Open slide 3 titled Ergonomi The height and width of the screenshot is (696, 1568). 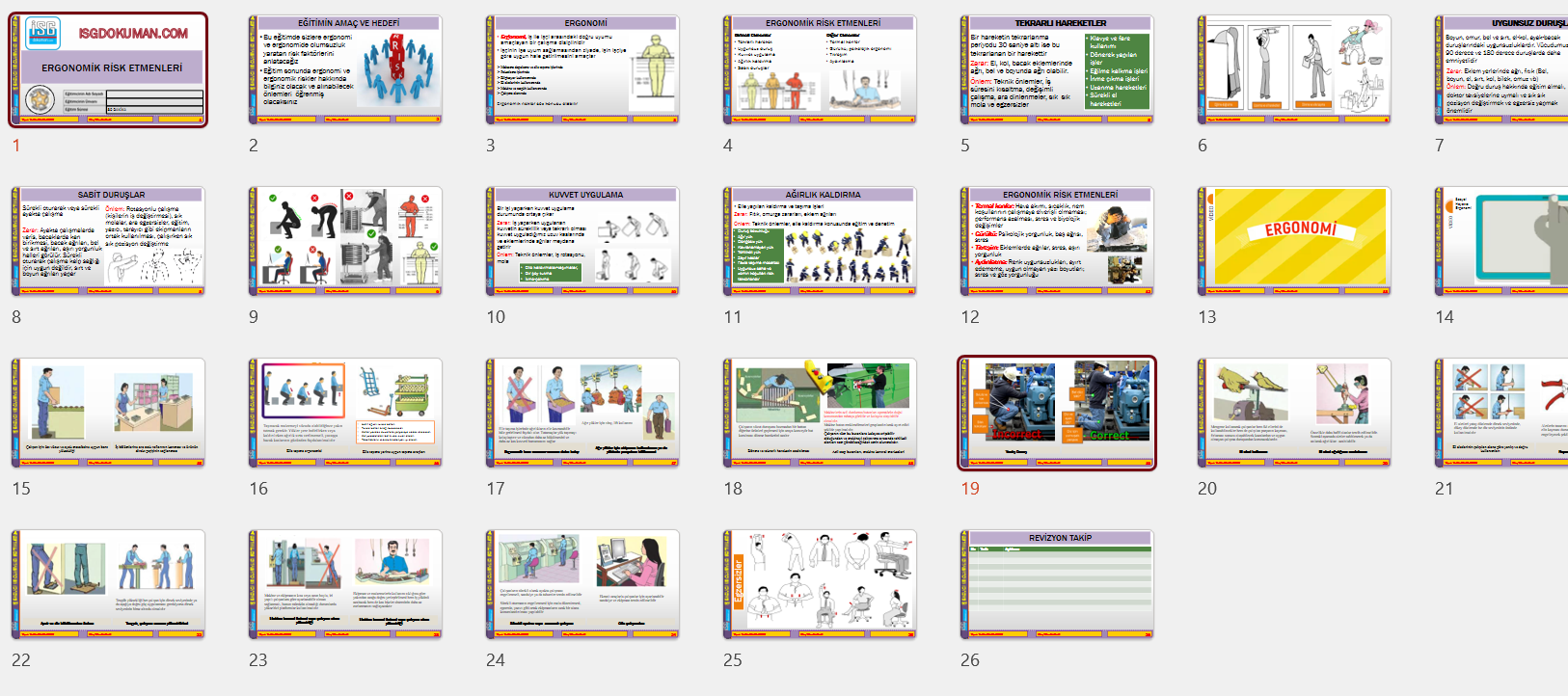pos(582,69)
